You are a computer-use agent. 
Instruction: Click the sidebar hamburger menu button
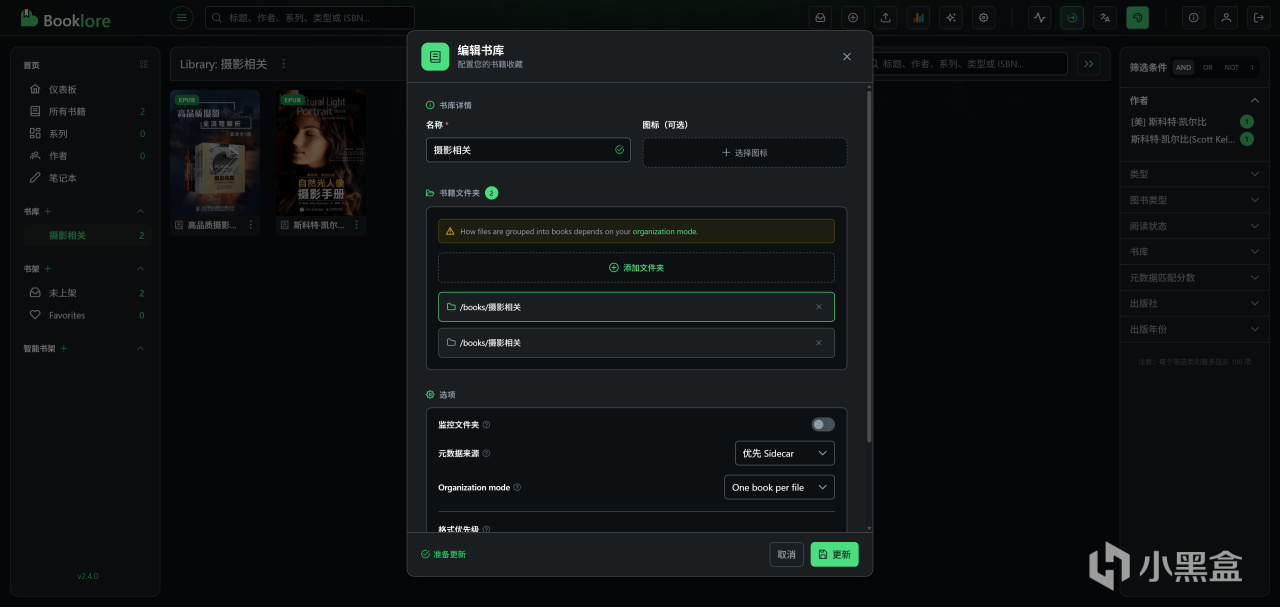coord(181,17)
